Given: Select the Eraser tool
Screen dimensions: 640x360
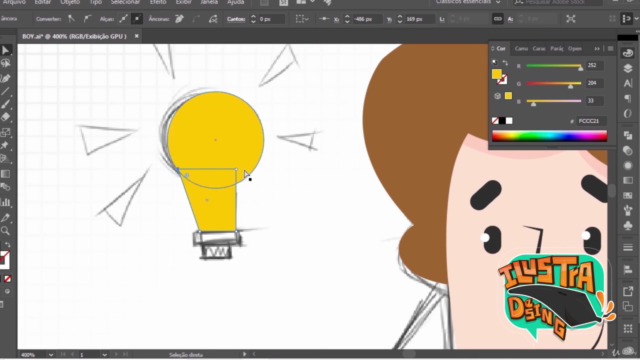Looking at the screenshot, I should pos(5,117).
